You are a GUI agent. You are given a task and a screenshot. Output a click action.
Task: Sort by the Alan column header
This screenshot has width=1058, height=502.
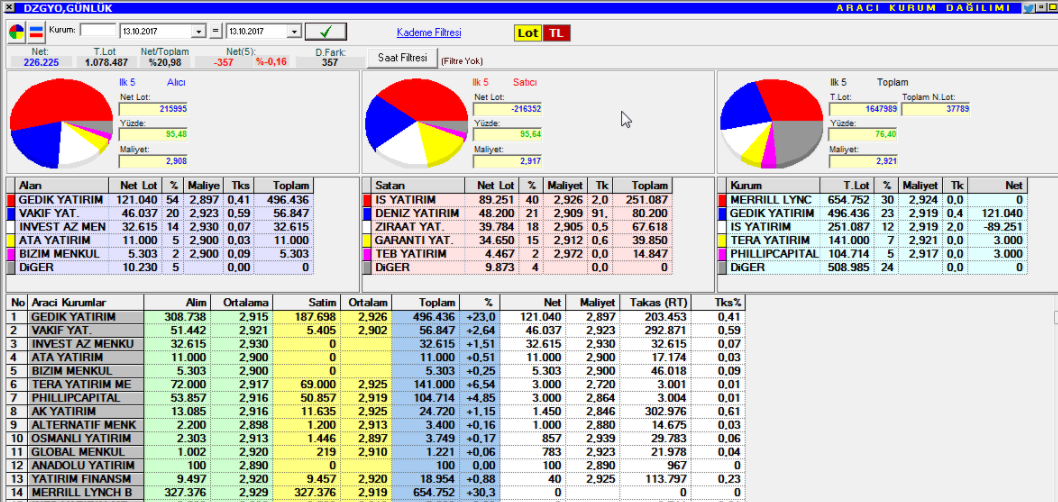pos(62,185)
